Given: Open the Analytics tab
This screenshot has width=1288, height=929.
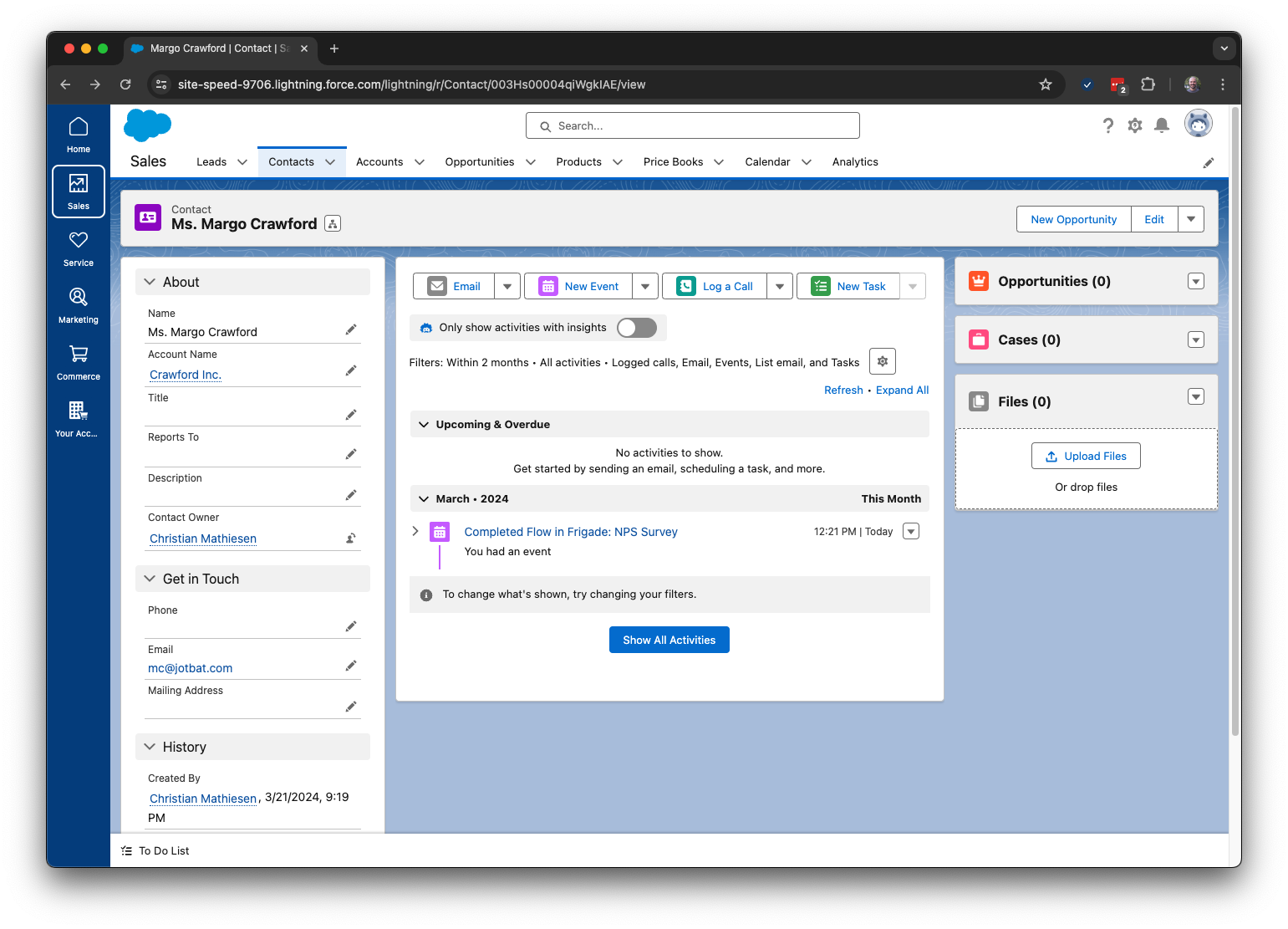Looking at the screenshot, I should [x=854, y=161].
